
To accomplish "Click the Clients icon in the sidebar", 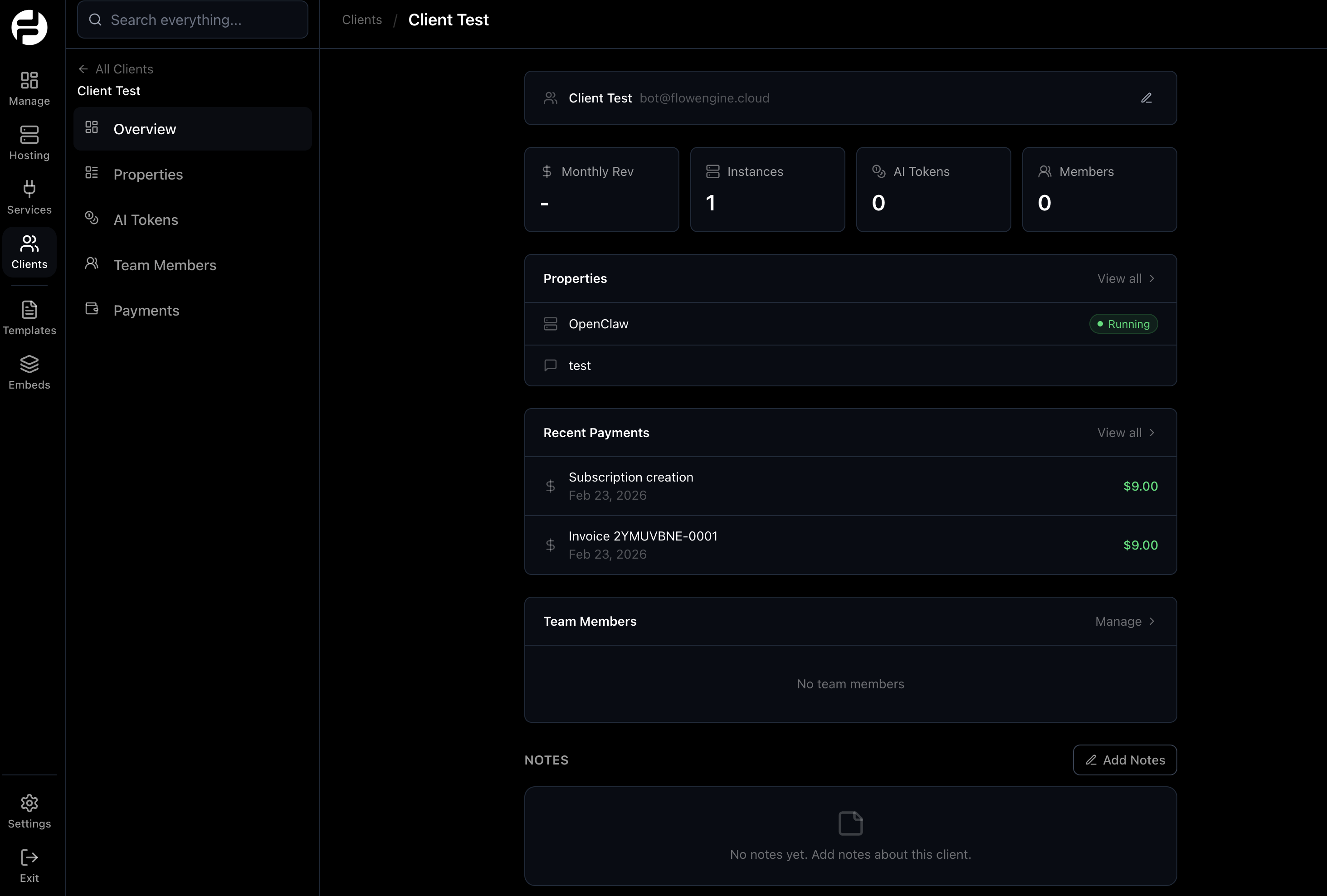I will click(29, 251).
